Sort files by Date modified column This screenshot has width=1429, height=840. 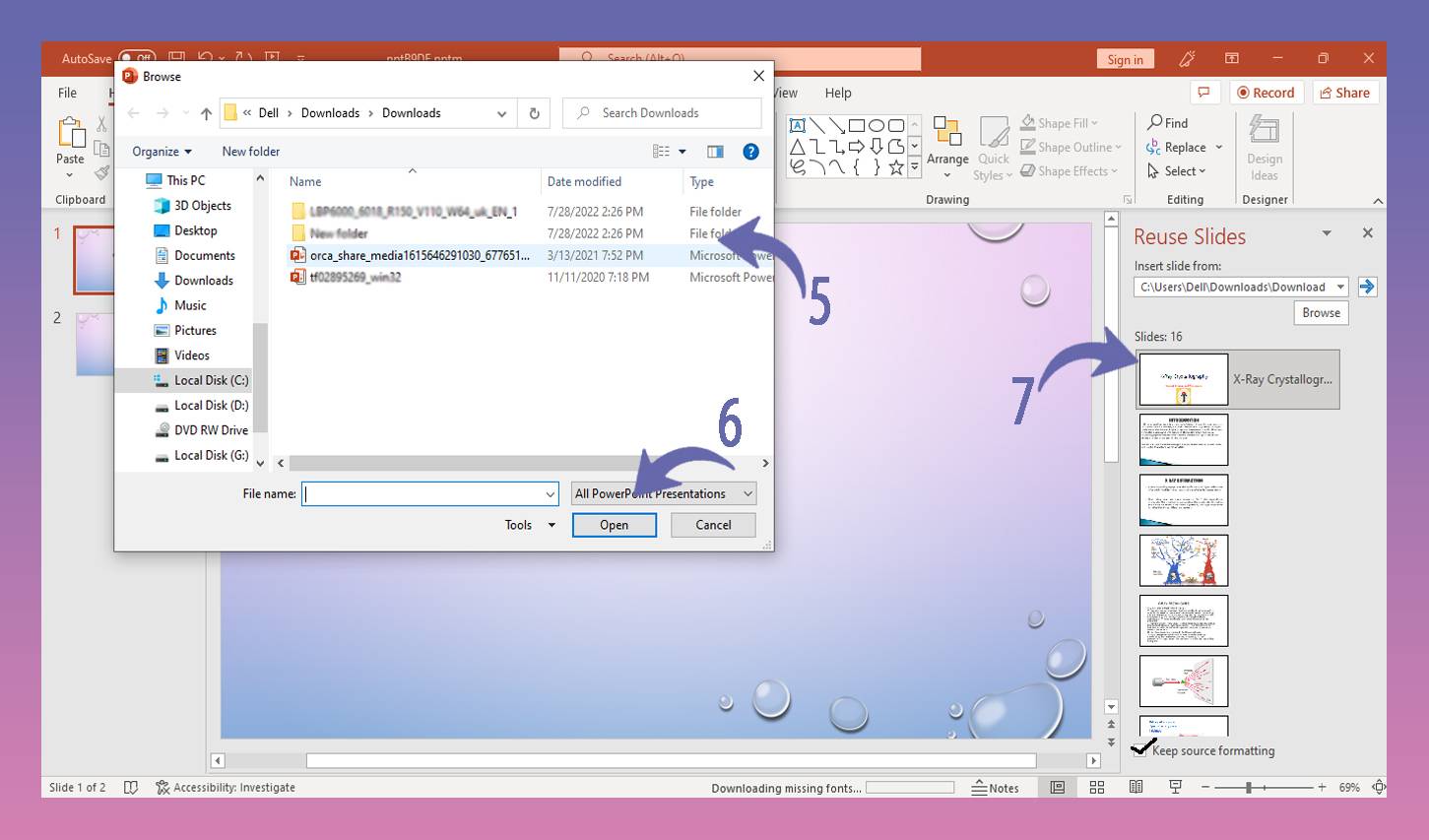click(584, 181)
